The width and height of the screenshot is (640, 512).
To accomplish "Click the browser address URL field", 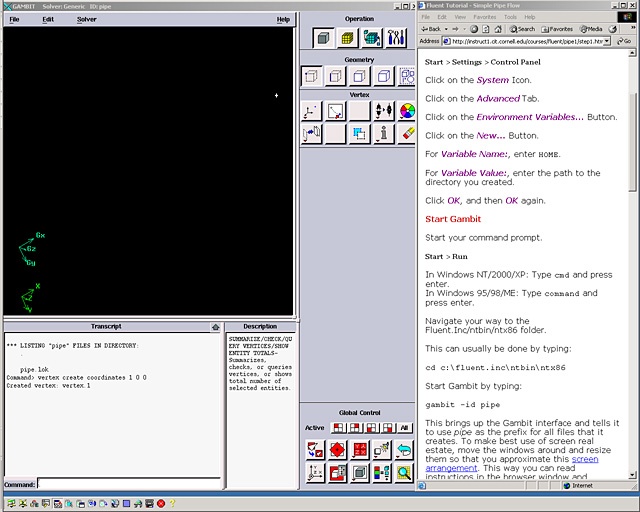I will pos(527,41).
